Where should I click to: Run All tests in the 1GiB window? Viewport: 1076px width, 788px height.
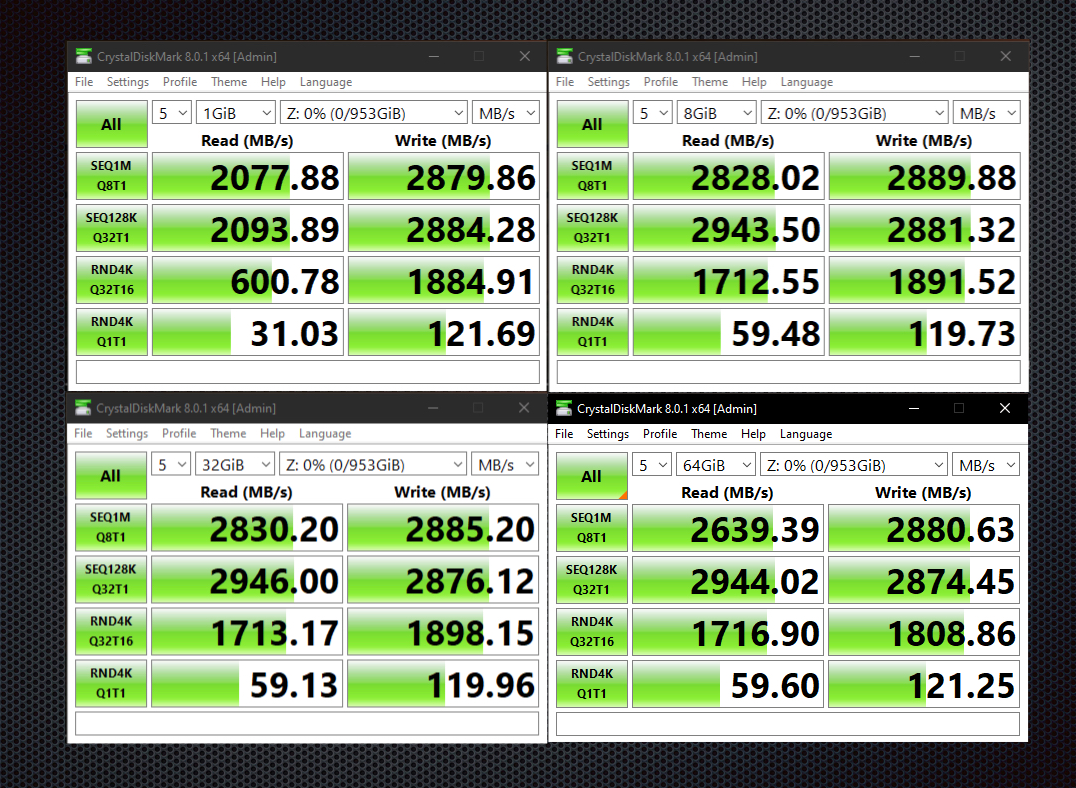click(x=111, y=124)
